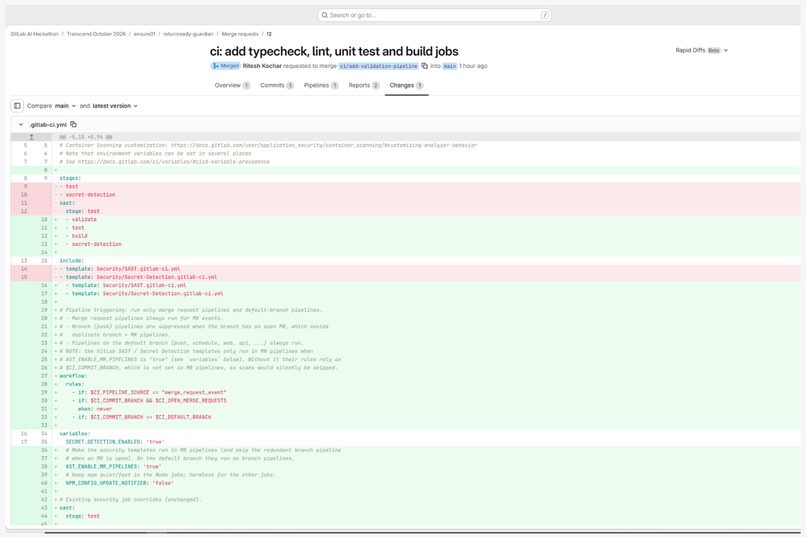
Task: Open the Merge requests breadcrumb
Action: coord(240,34)
